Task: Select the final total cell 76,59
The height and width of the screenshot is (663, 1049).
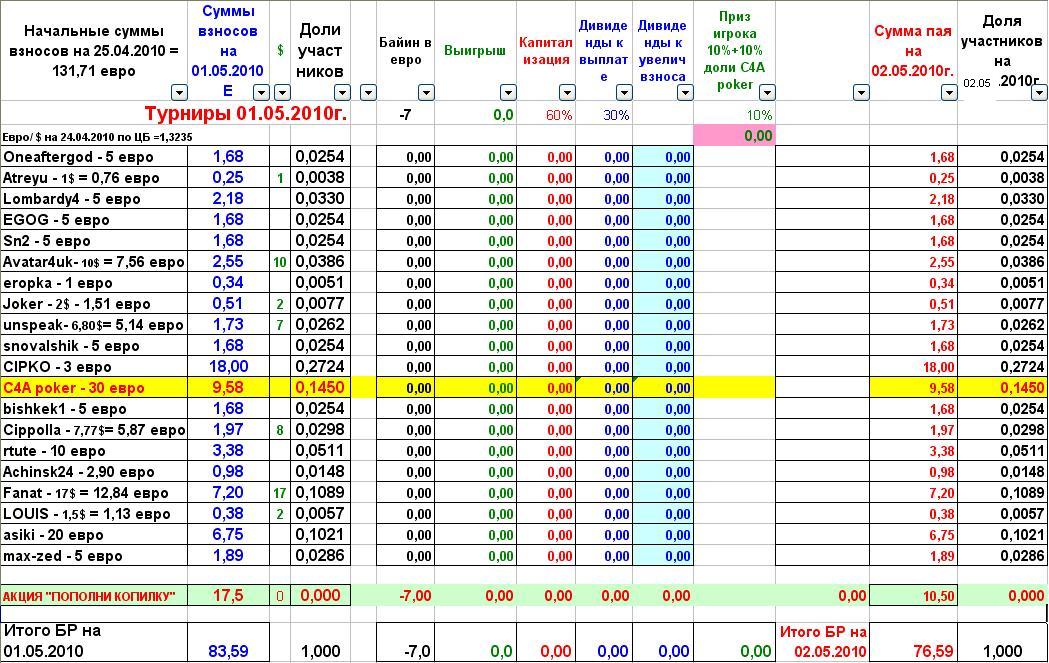Action: click(932, 651)
